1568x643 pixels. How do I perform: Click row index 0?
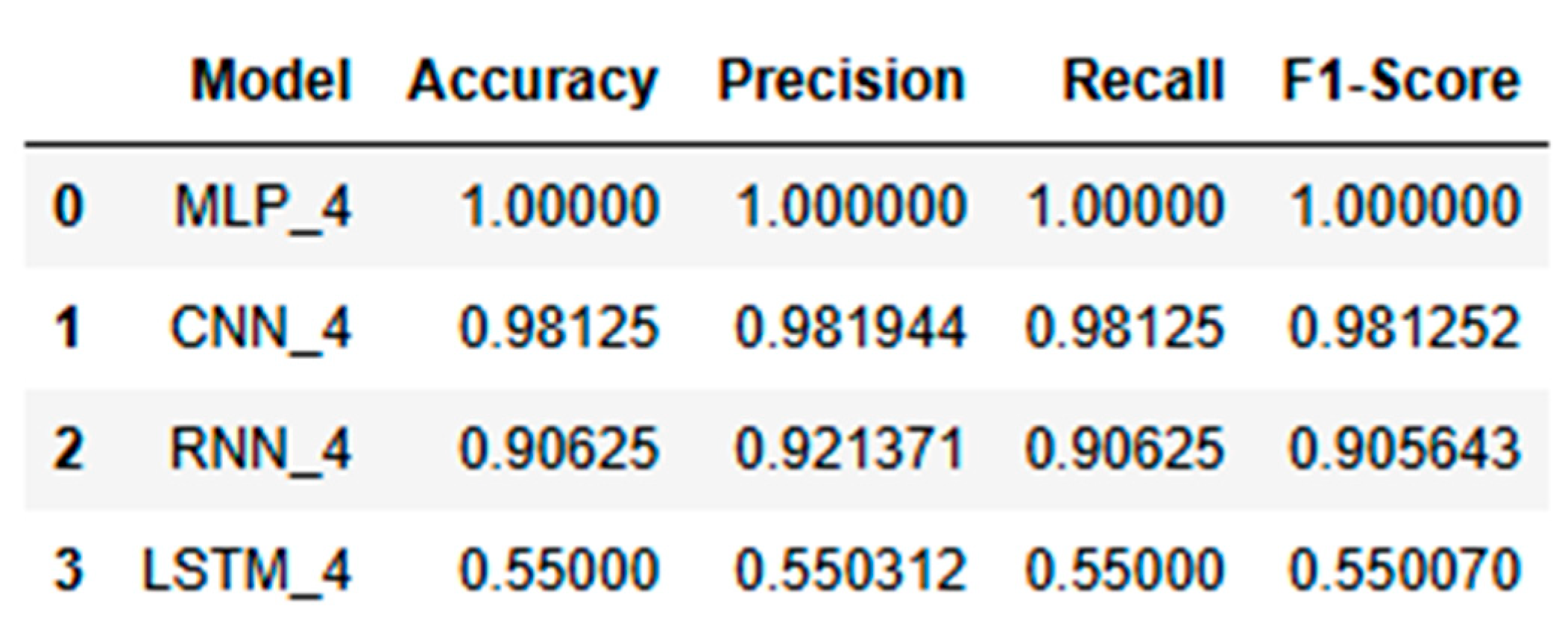[x=68, y=206]
